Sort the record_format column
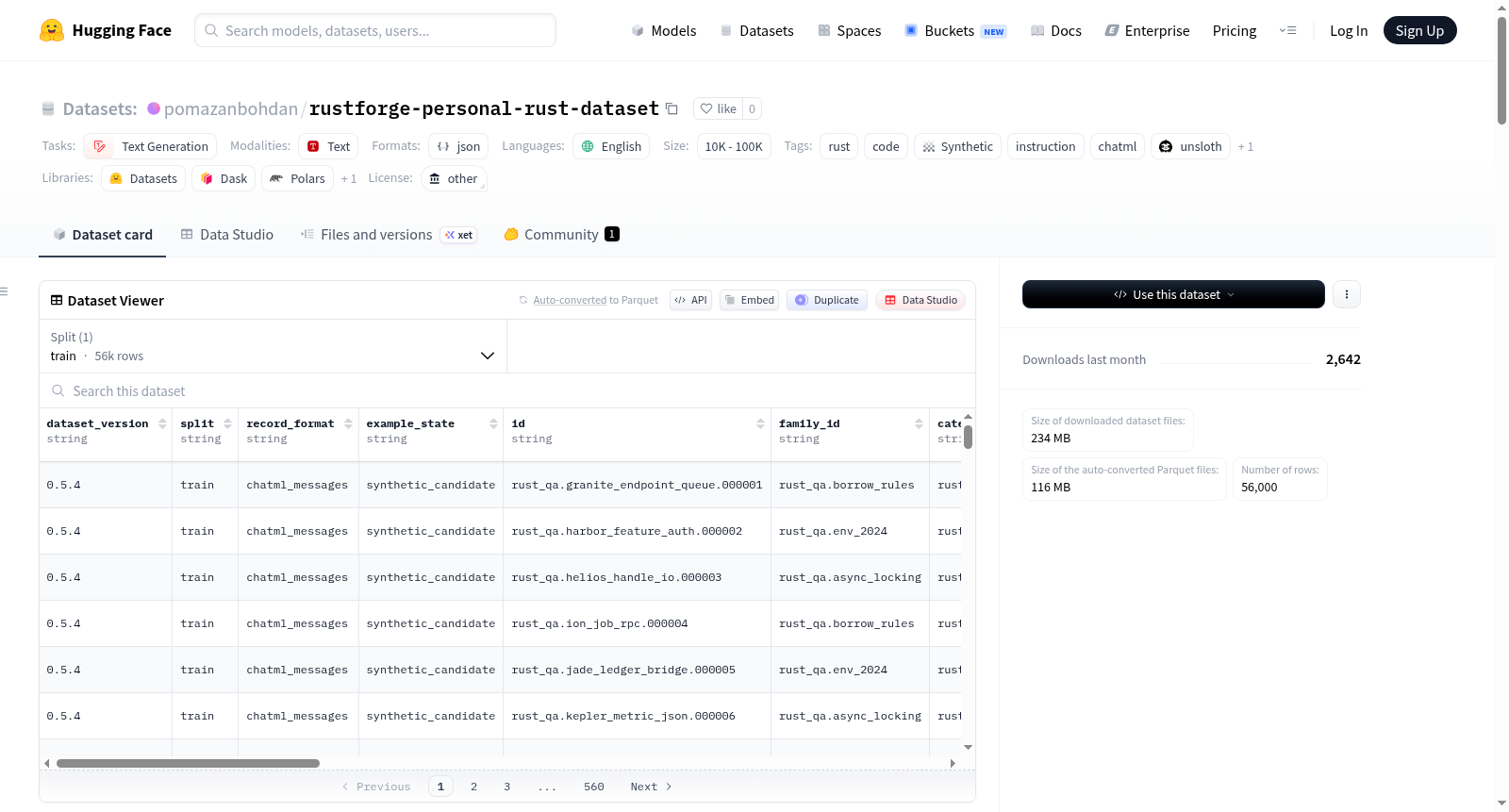This screenshot has width=1509, height=812. (x=348, y=423)
